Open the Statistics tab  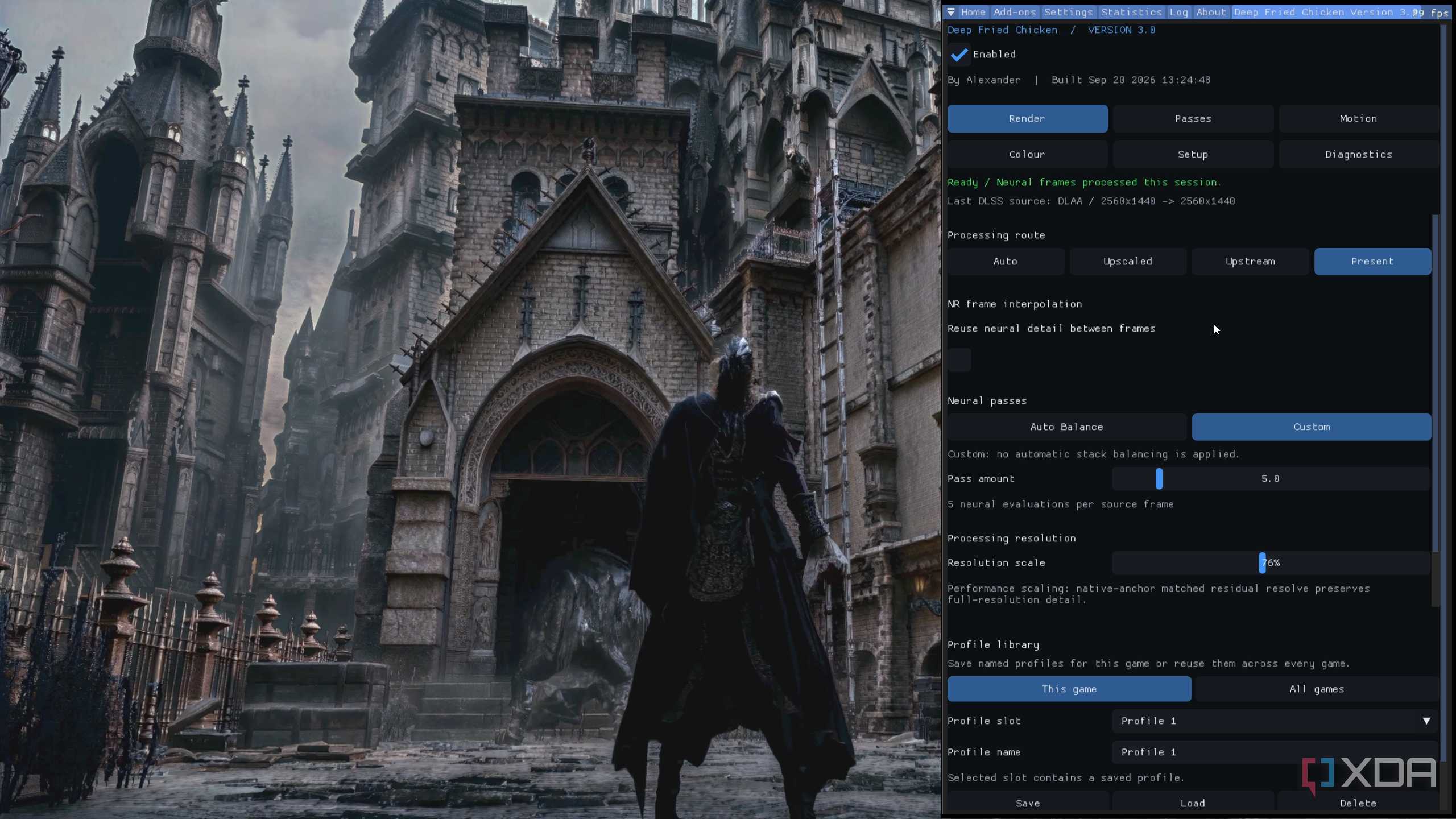pyautogui.click(x=1131, y=12)
